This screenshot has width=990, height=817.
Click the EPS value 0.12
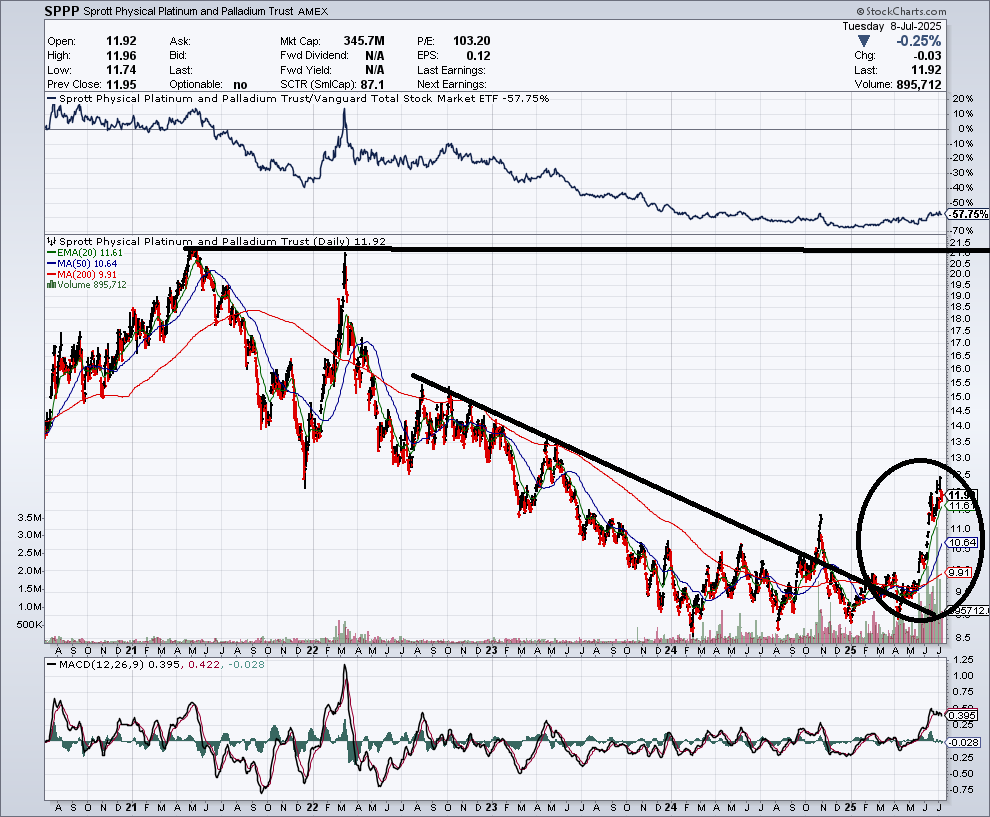(x=479, y=56)
